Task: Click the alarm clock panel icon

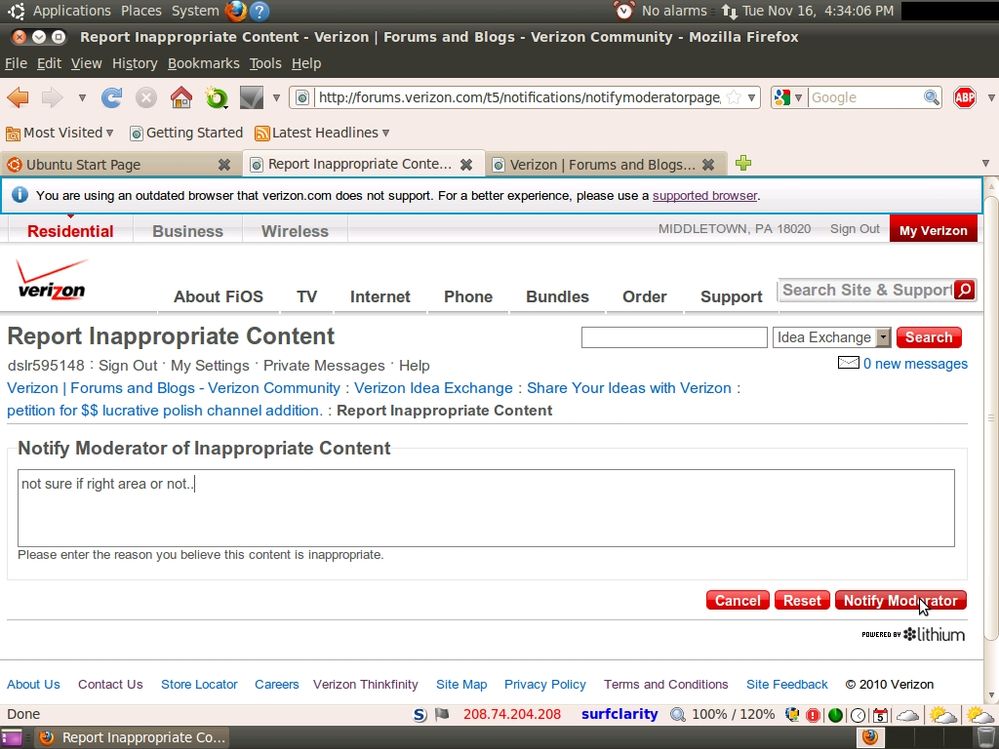Action: [x=624, y=10]
